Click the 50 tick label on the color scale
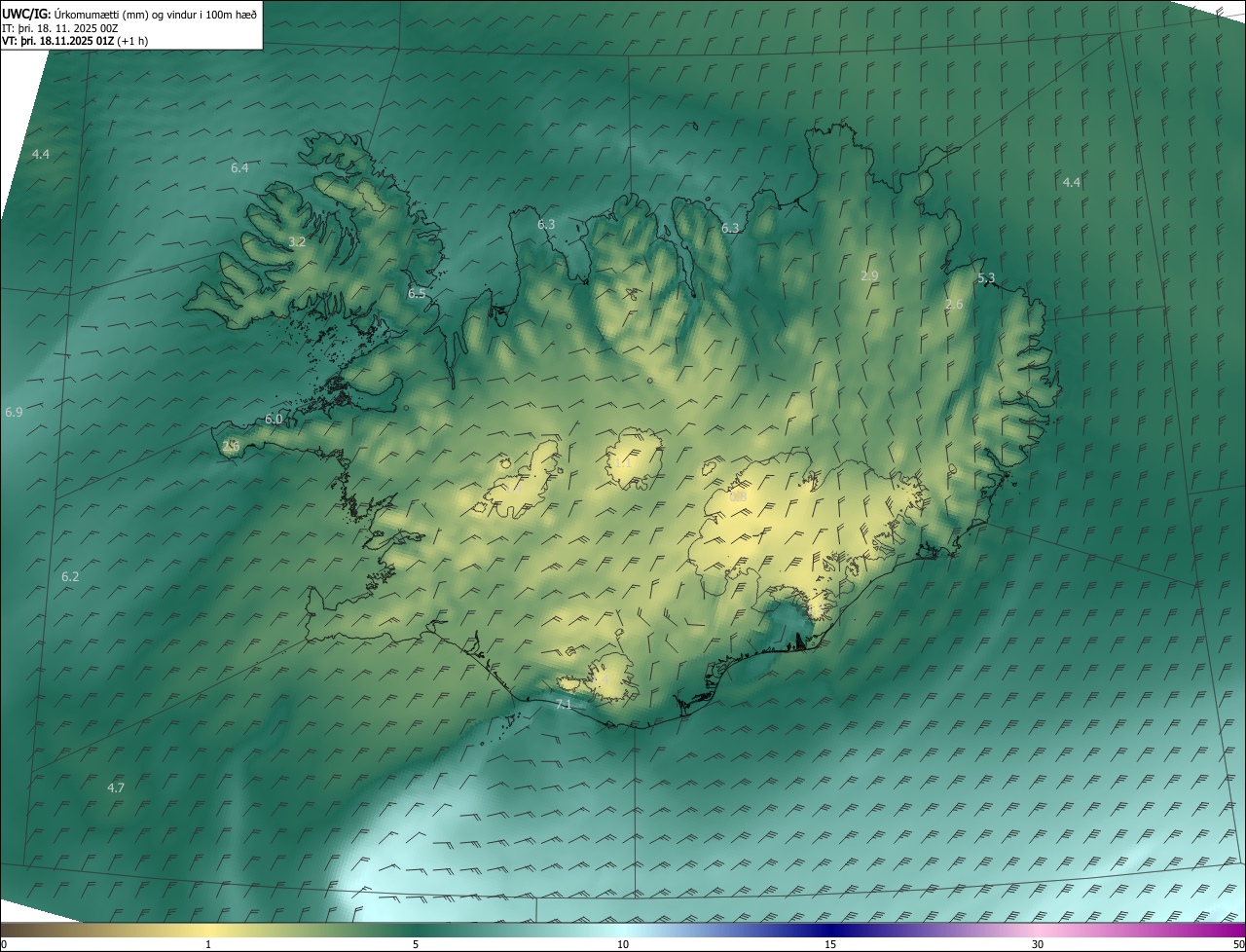Viewport: 1246px width, 952px height. pyautogui.click(x=1238, y=944)
